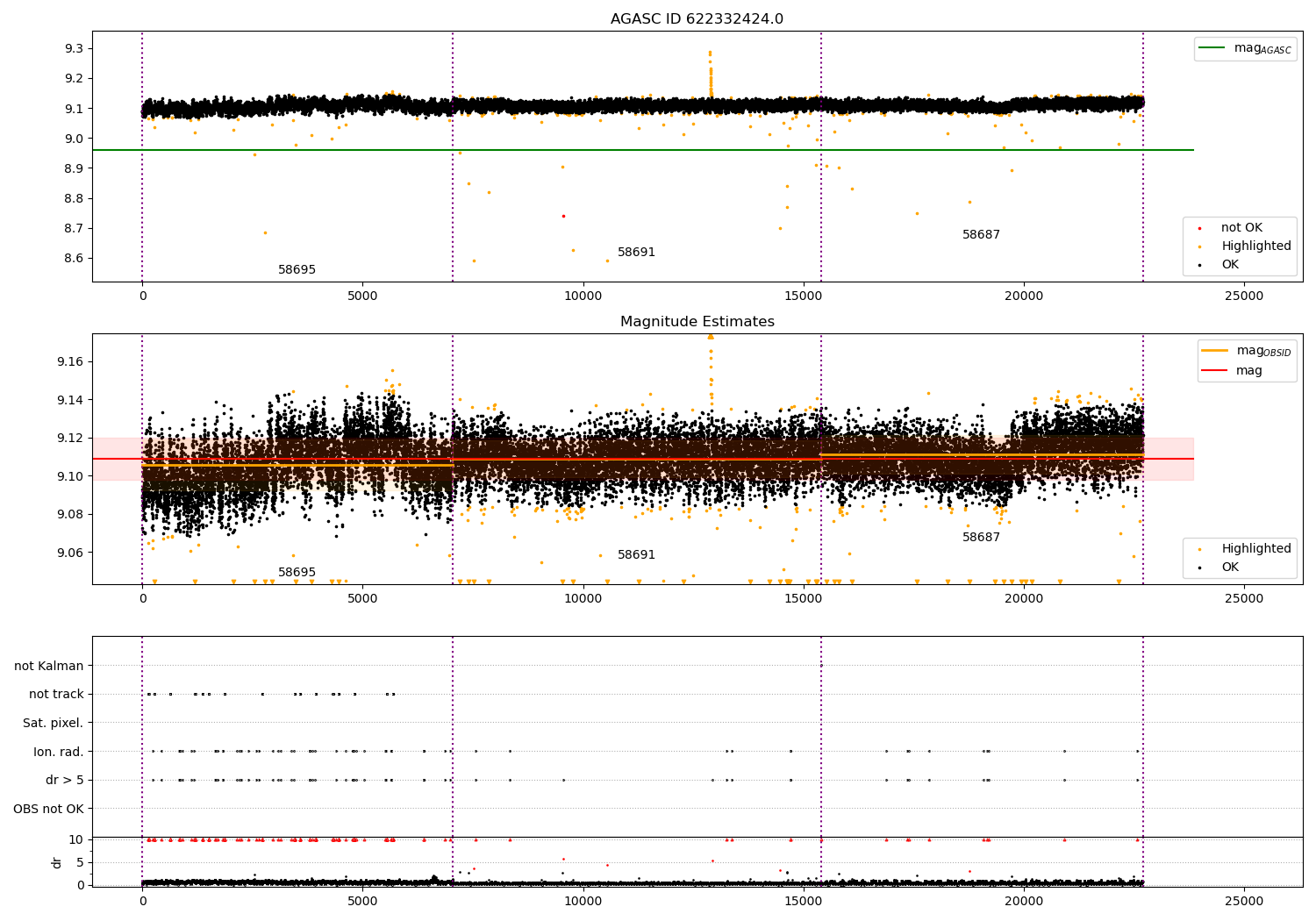This screenshot has width=1316, height=921.
Task: Click the rotated "dr" axis label
Action: click(x=57, y=862)
